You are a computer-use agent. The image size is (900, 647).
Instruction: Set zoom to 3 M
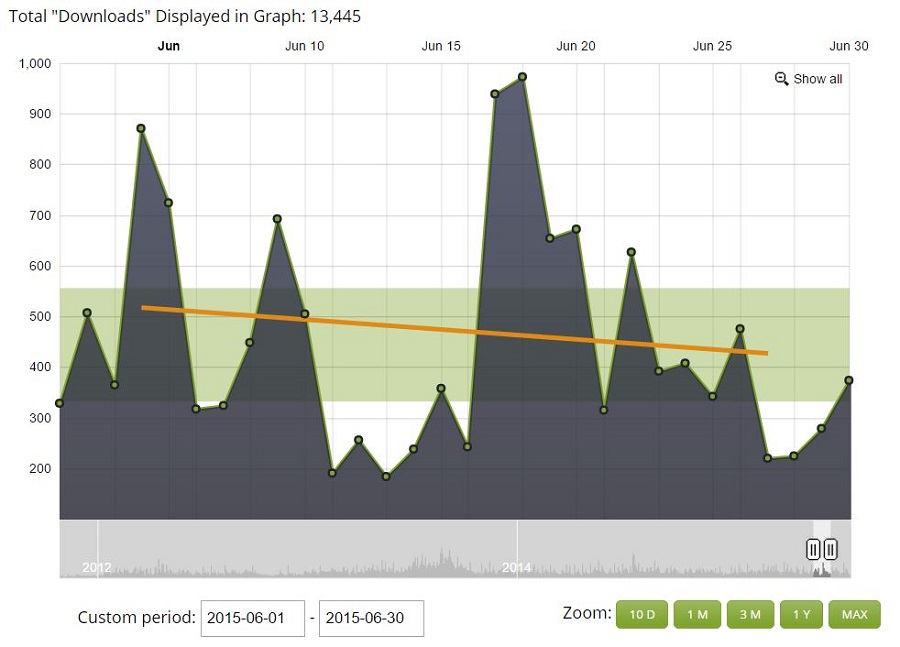(x=750, y=614)
